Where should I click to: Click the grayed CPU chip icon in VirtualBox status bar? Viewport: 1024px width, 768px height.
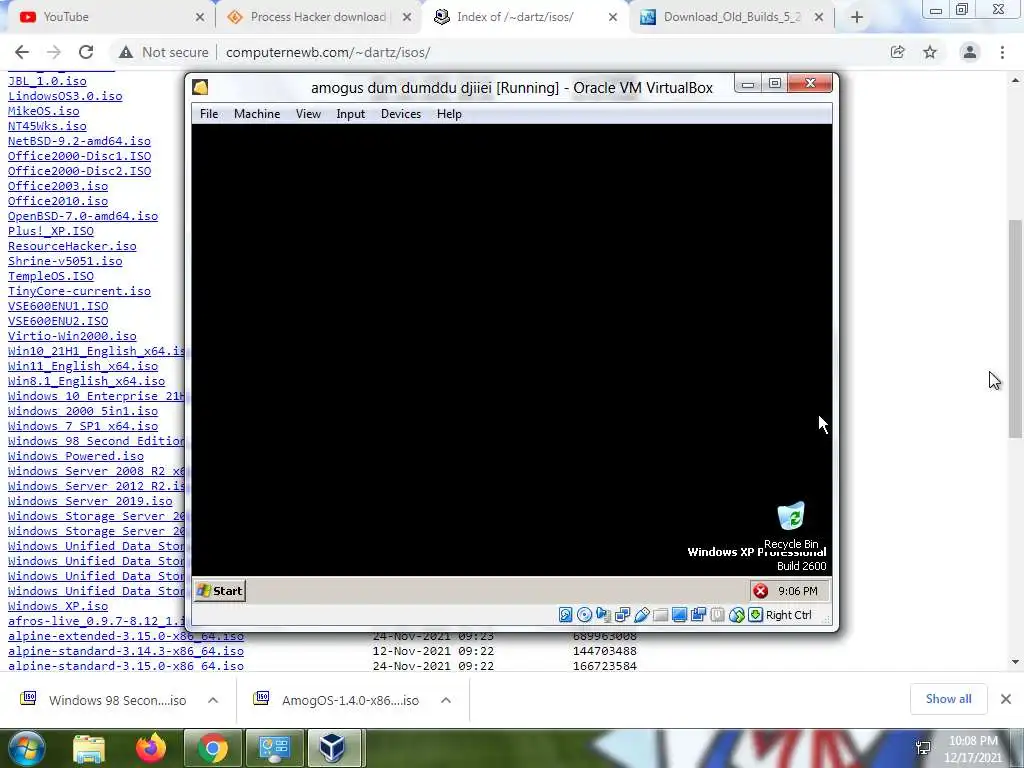point(717,615)
